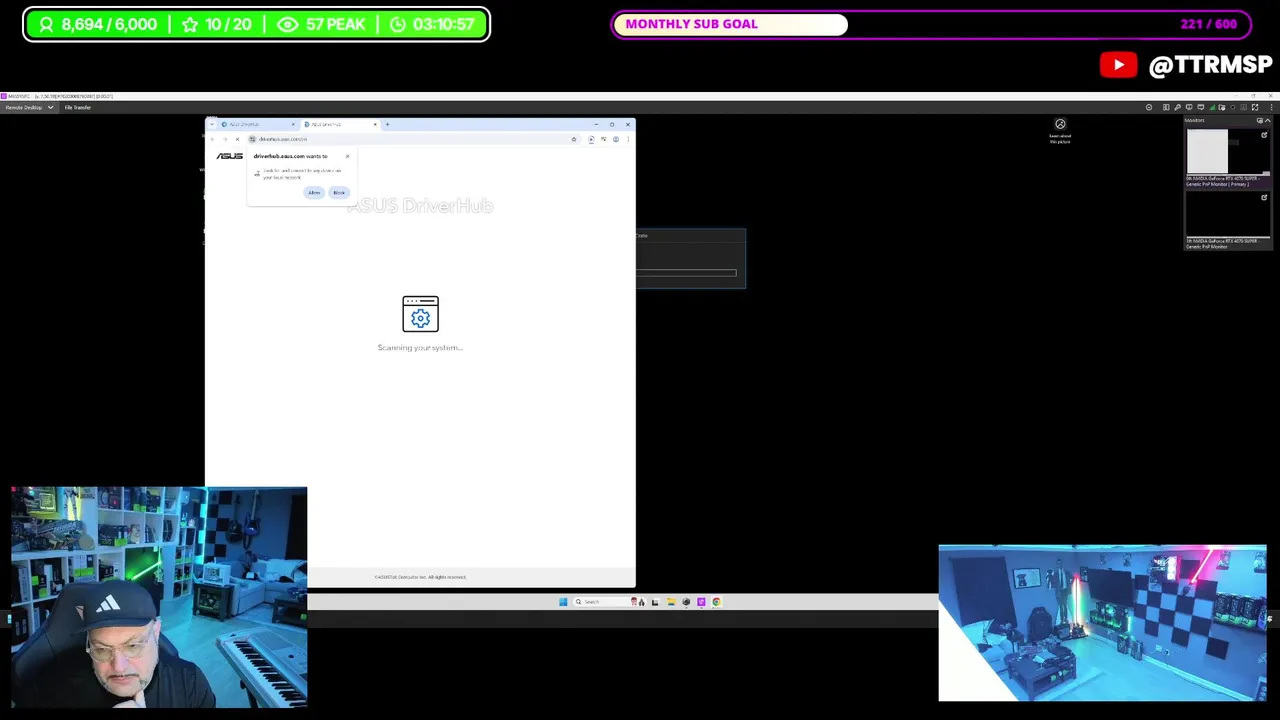This screenshot has height=720, width=1280.
Task: Click the split-view icon in remote toolbar
Action: click(x=1166, y=107)
